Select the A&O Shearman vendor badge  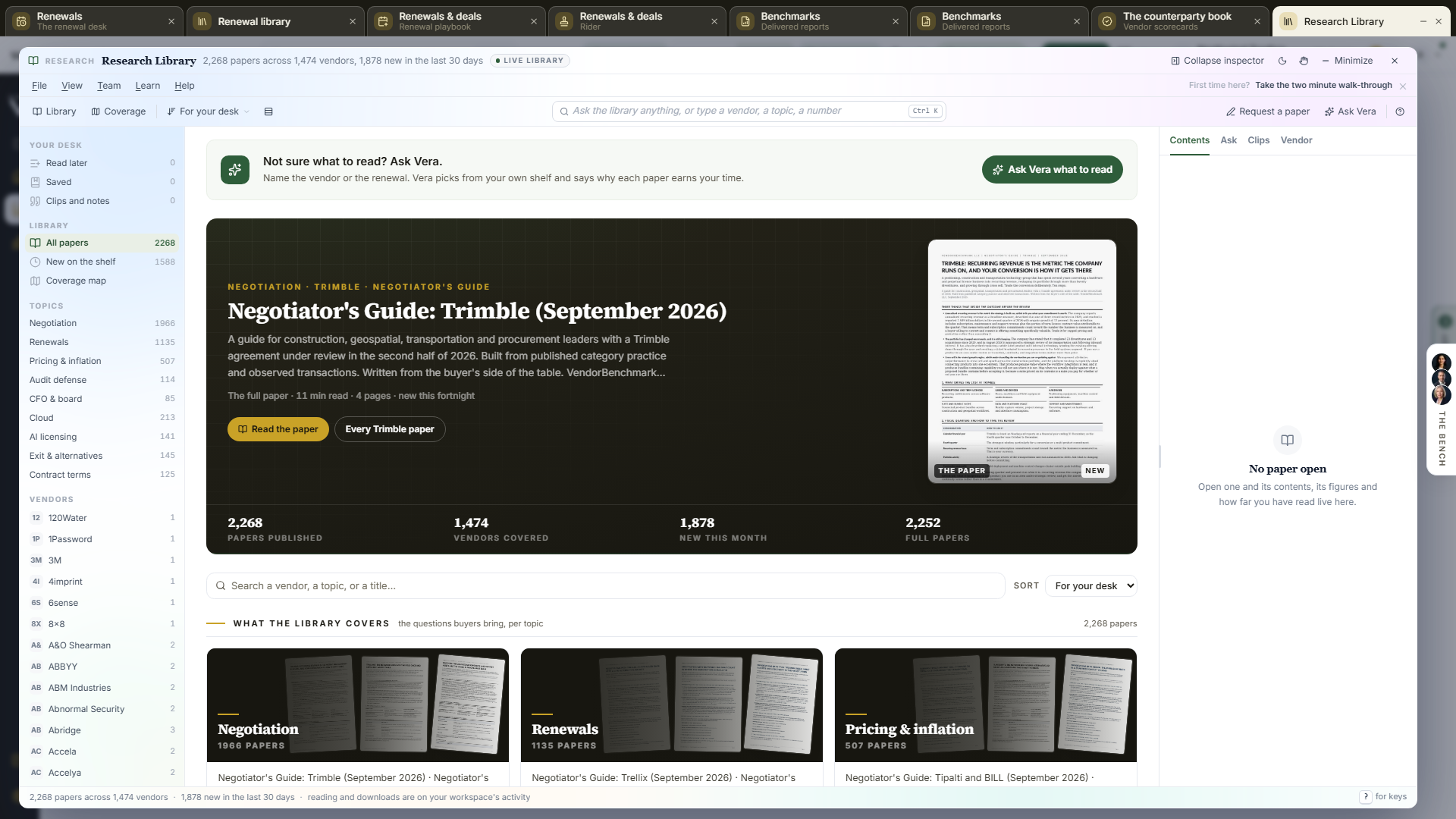pos(36,645)
